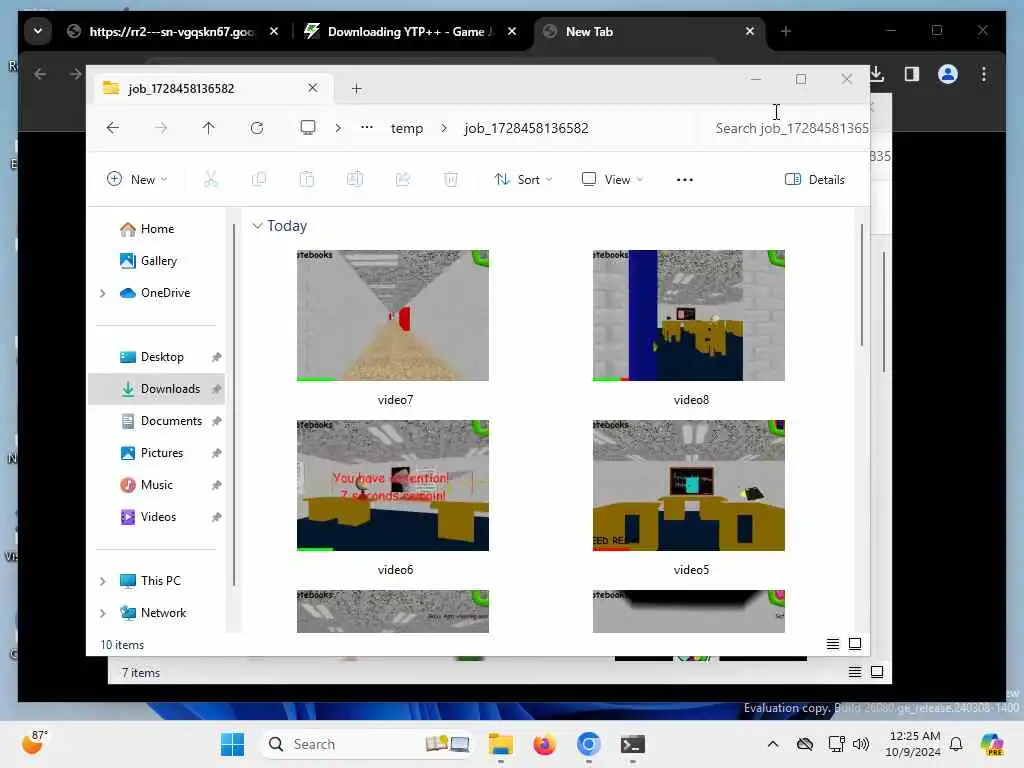Screen dimensions: 1024x768
Task: Open Chrome three-dot menu
Action: click(984, 74)
